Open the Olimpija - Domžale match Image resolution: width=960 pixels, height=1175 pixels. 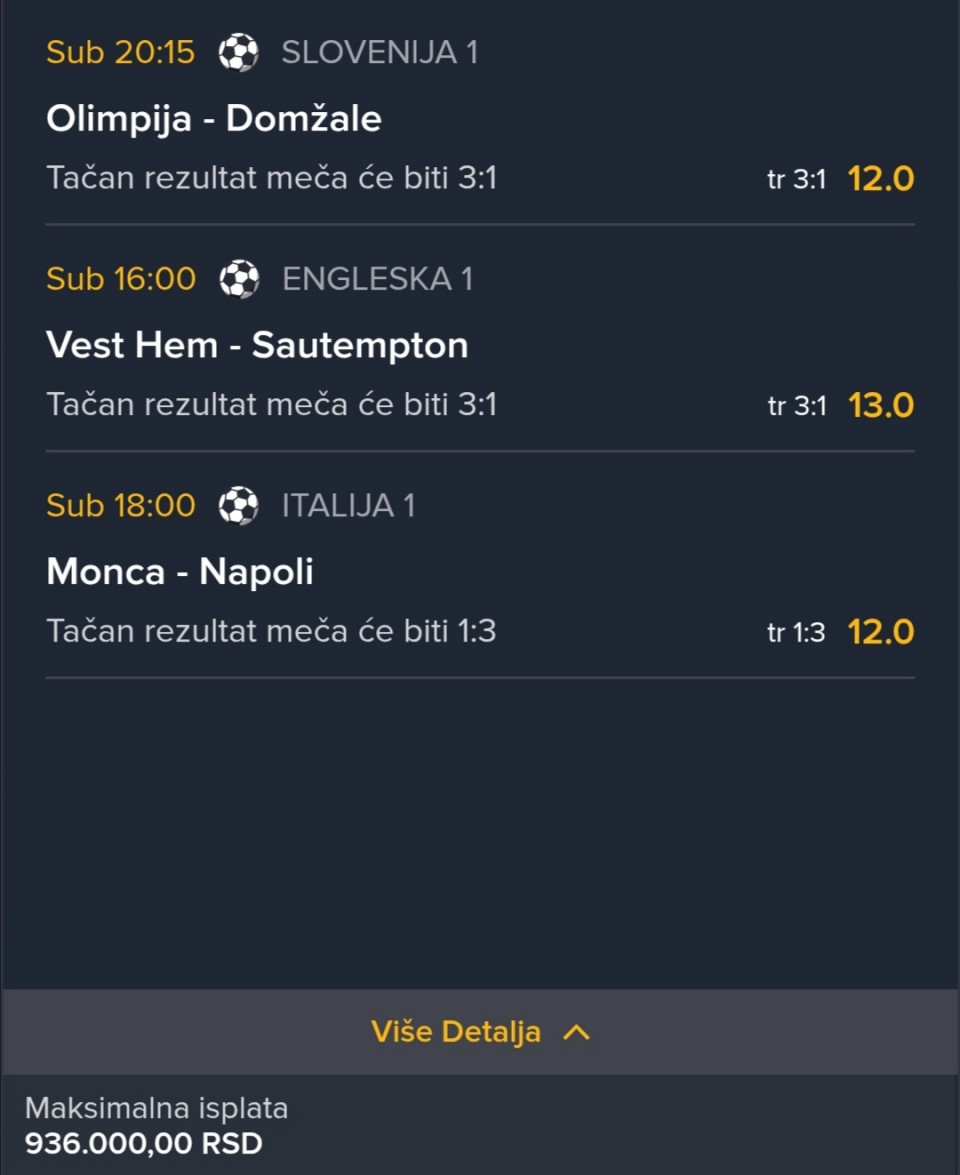(x=214, y=118)
